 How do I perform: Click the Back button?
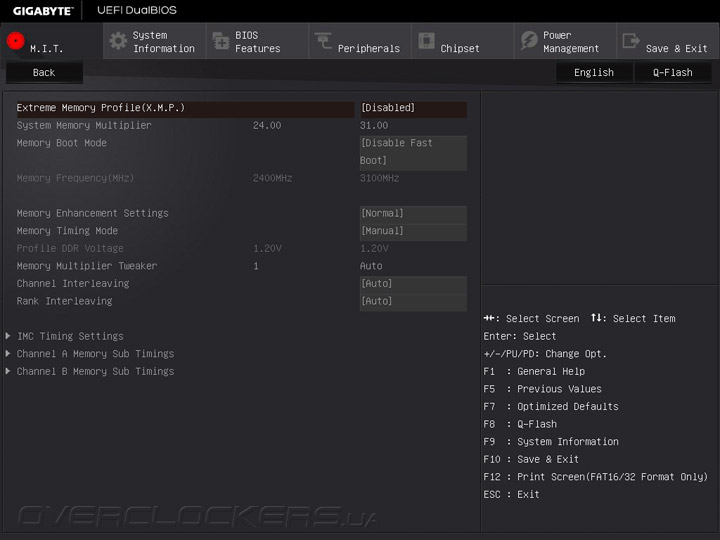[44, 73]
